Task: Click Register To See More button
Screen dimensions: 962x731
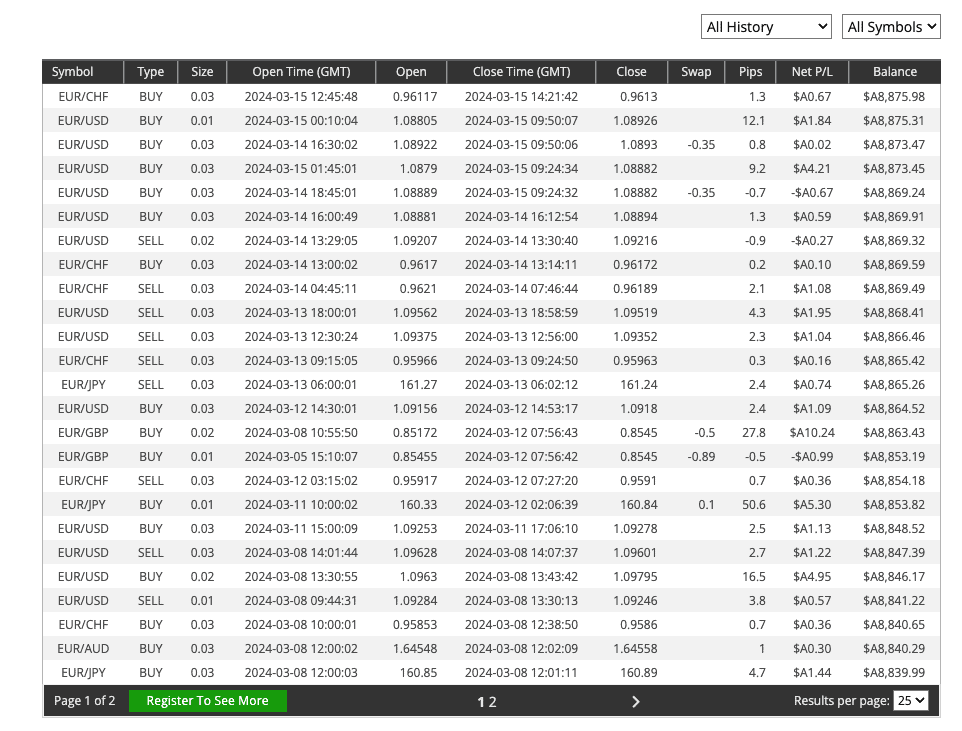Action: tap(207, 701)
